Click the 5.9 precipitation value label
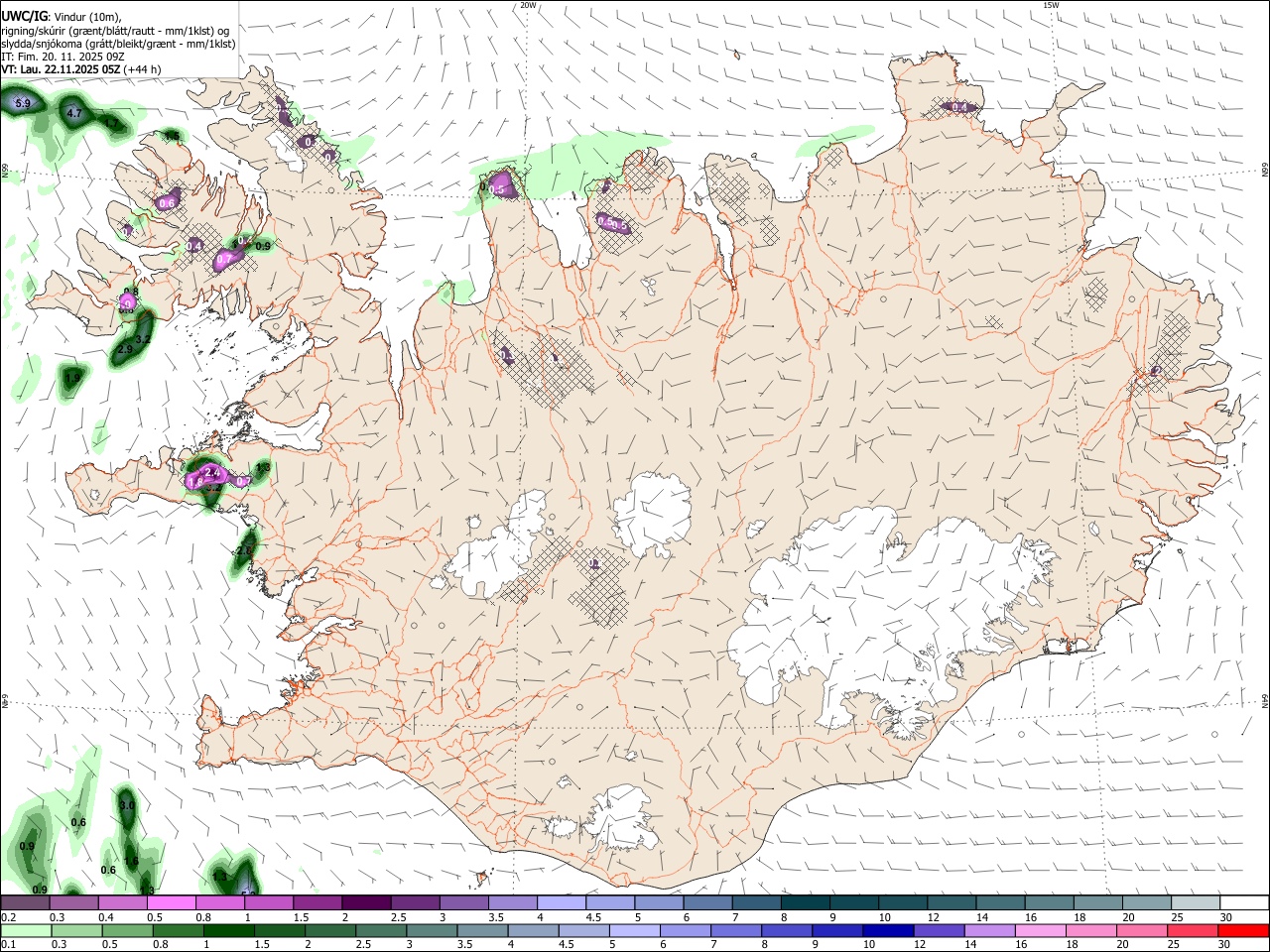Viewport: 1270px width, 952px height. [x=23, y=103]
